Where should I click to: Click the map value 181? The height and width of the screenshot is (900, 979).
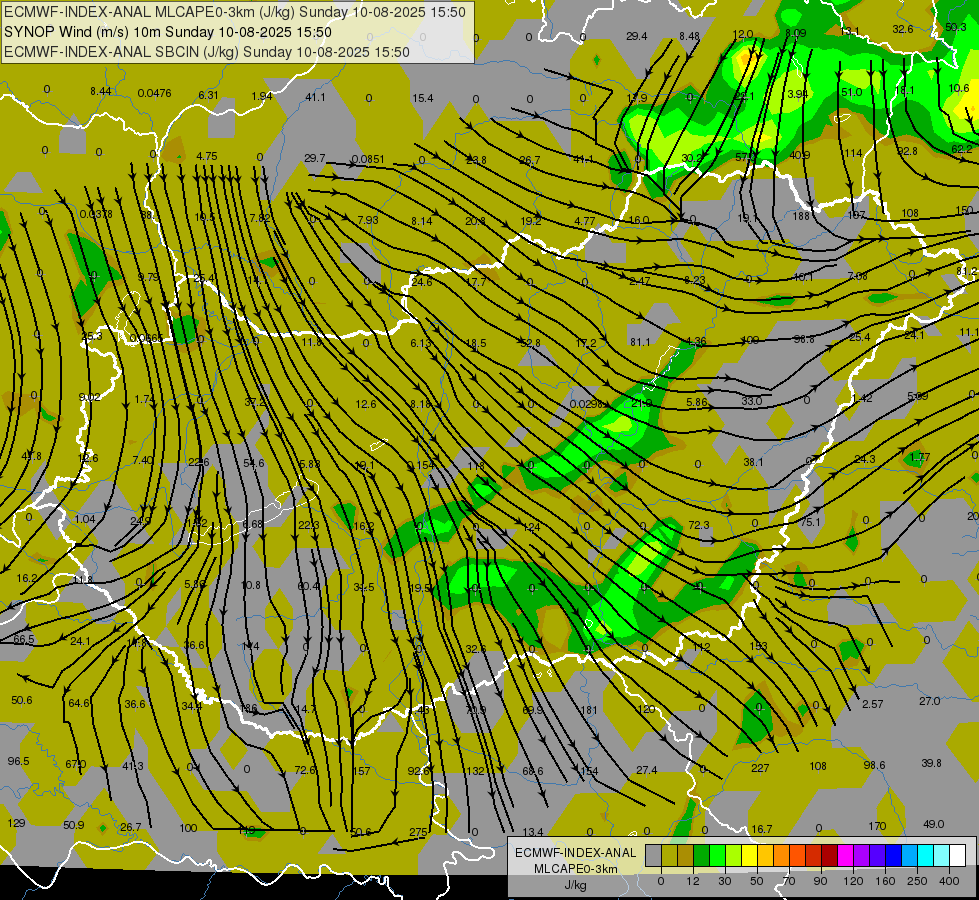[x=588, y=710]
